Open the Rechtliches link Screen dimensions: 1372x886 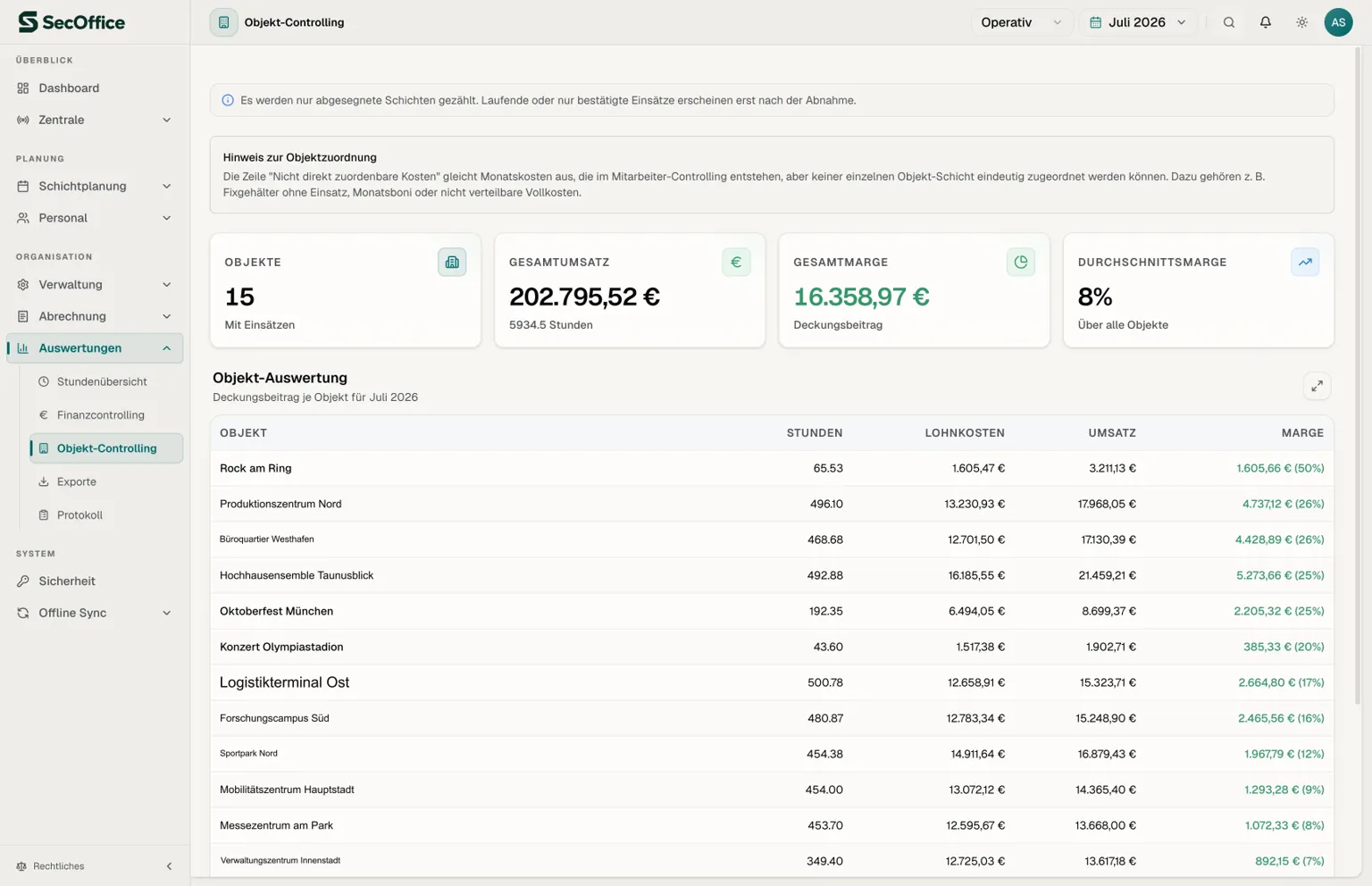[x=50, y=866]
